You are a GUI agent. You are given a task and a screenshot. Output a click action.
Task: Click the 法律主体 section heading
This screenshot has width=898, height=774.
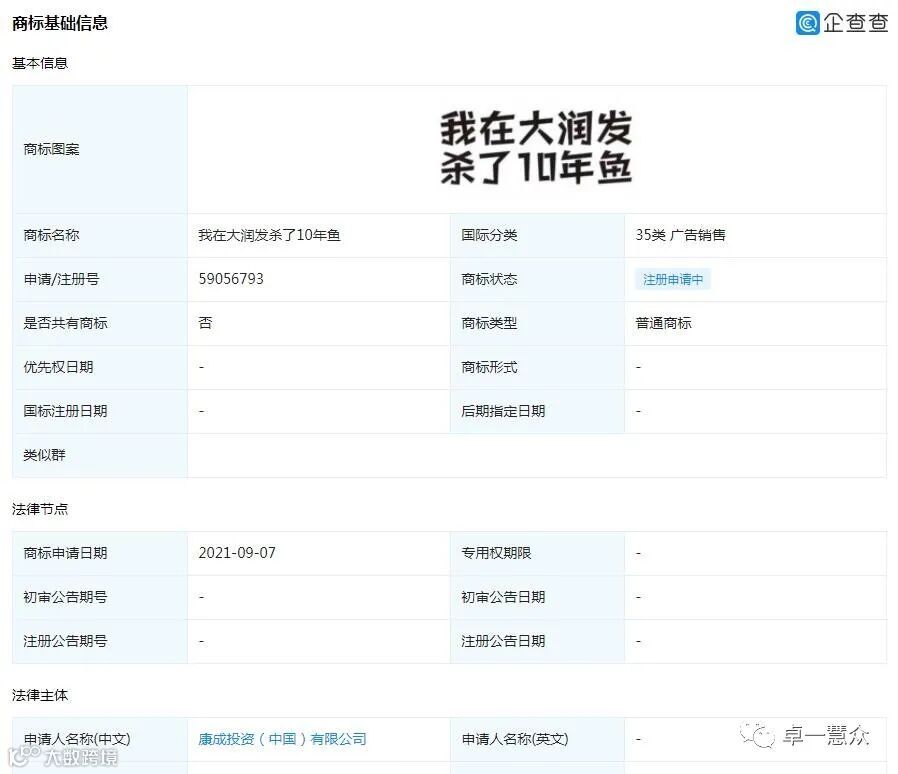[x=40, y=695]
